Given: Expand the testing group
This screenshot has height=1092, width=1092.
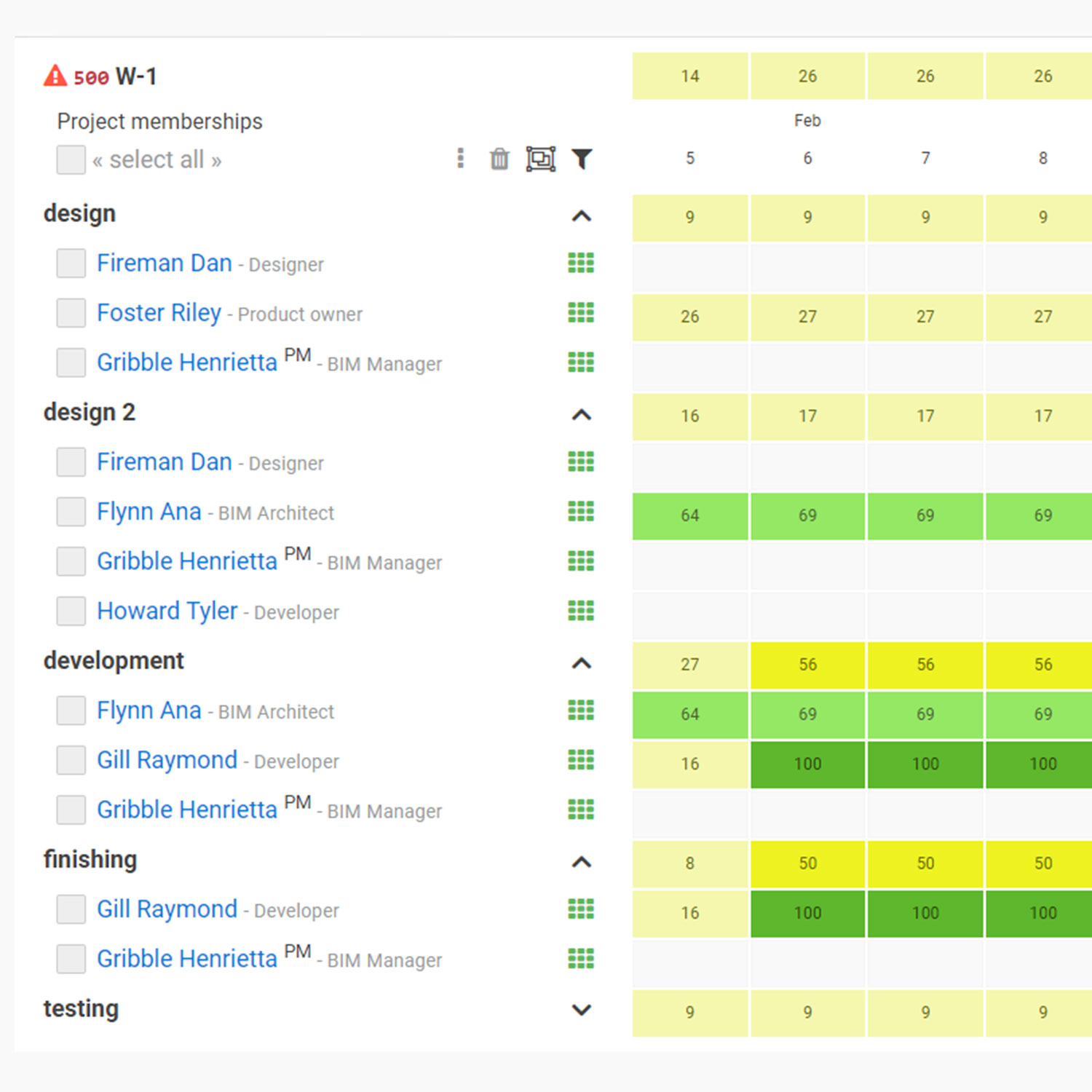Looking at the screenshot, I should click(x=582, y=1010).
